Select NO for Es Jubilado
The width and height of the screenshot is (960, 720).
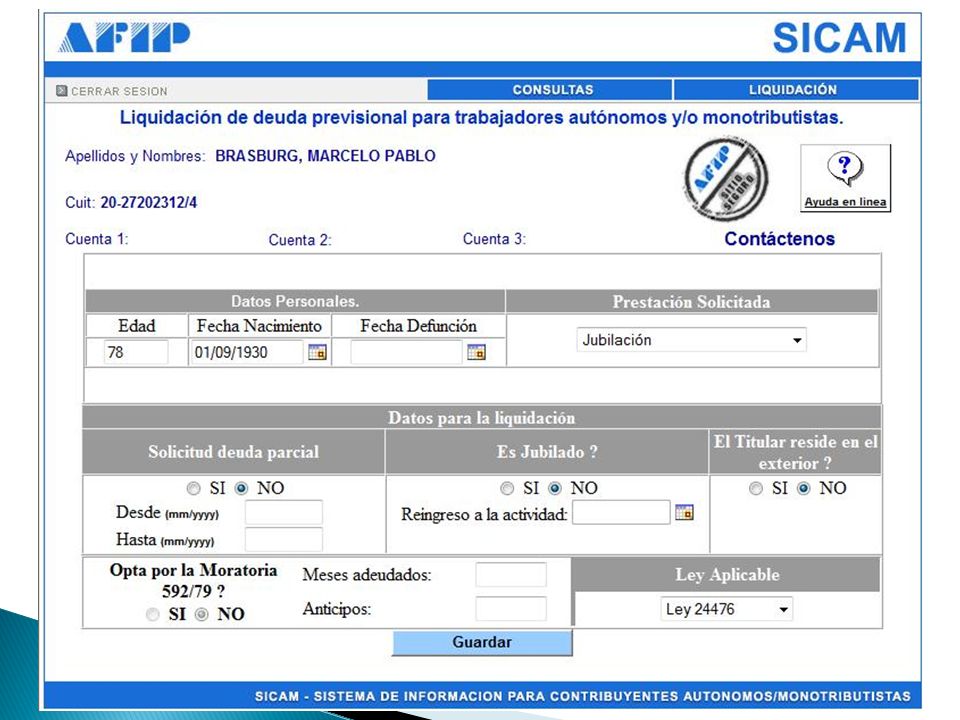(555, 488)
